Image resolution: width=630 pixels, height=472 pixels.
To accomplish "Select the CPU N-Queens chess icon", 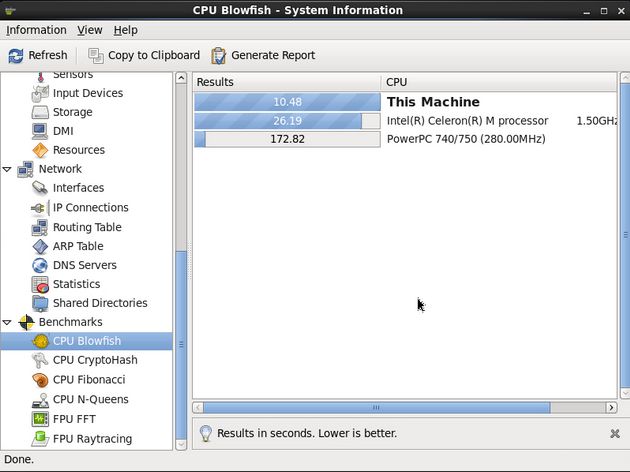I will click(40, 400).
